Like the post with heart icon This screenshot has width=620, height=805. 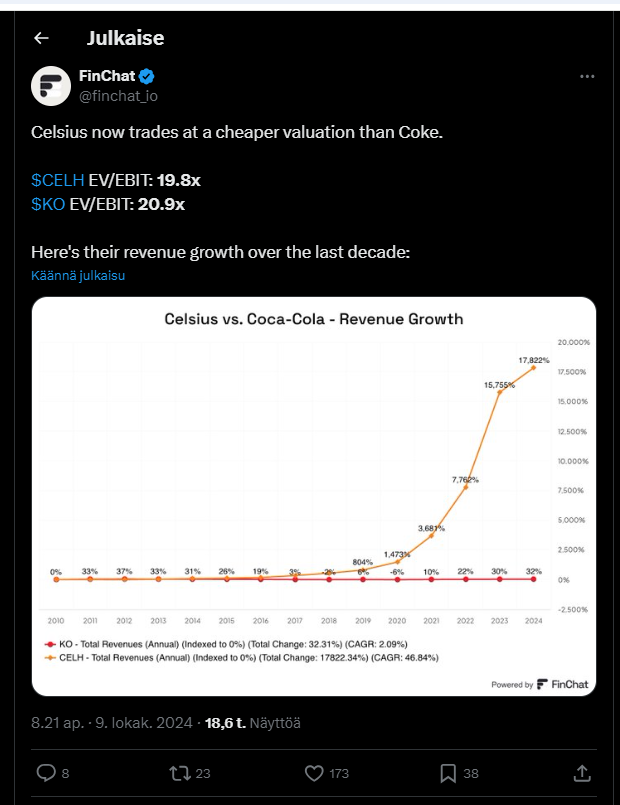pos(314,773)
